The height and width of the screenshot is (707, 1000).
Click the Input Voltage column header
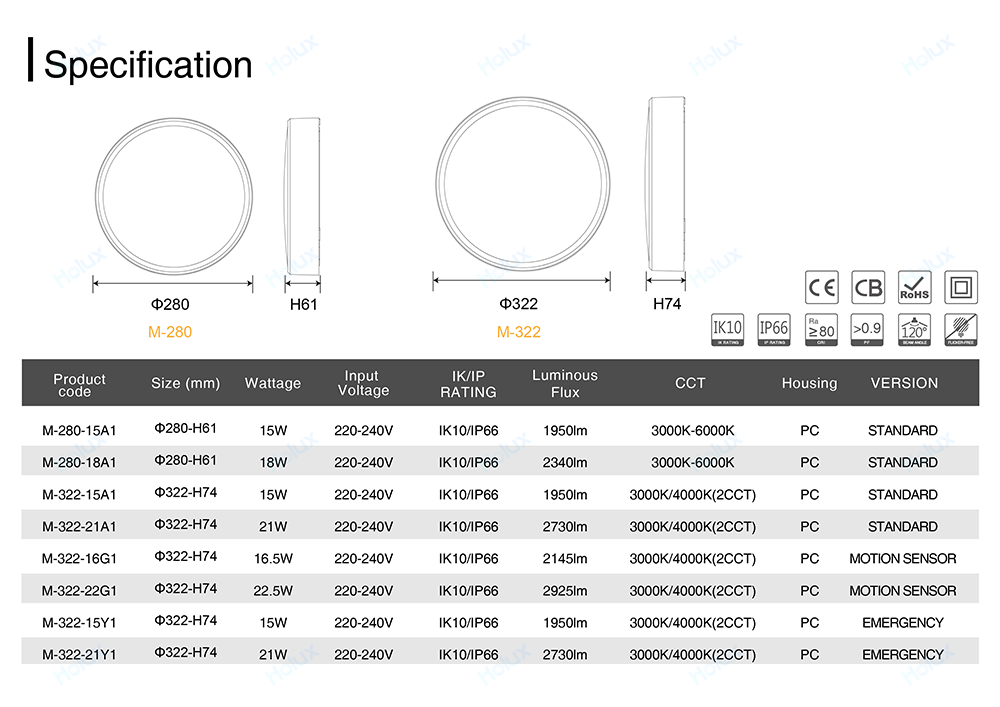coord(363,383)
